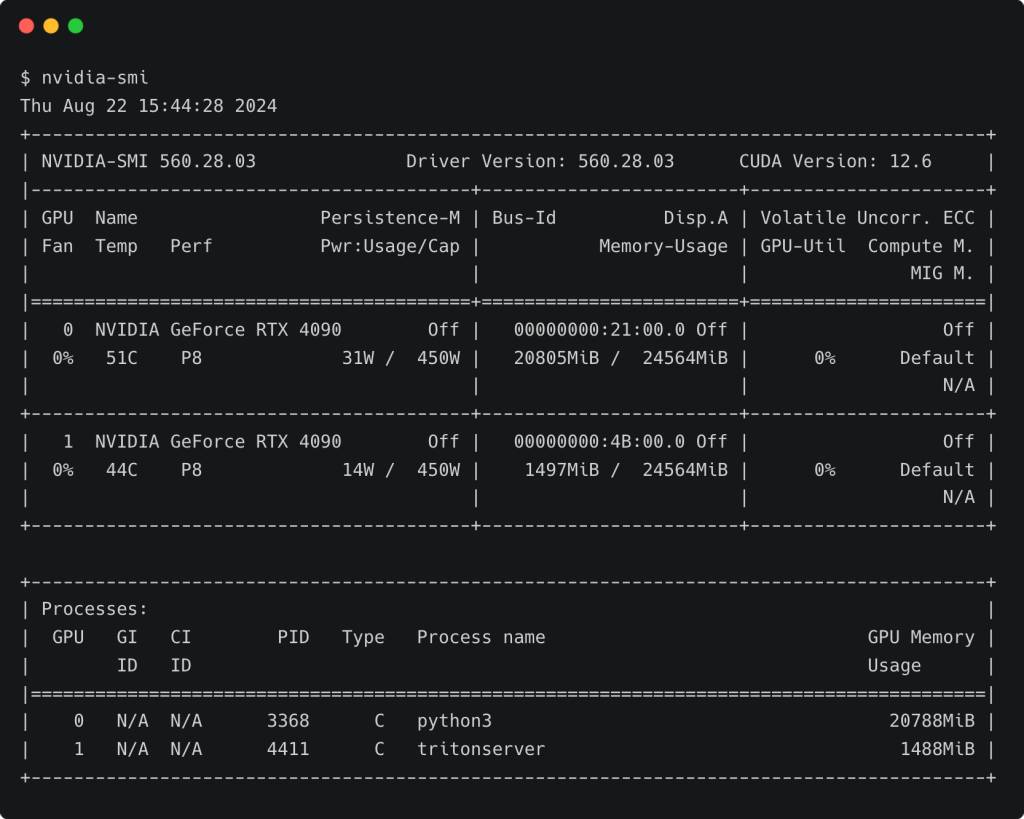Click the yellow minimize window button
Image resolution: width=1024 pixels, height=819 pixels.
tap(51, 25)
